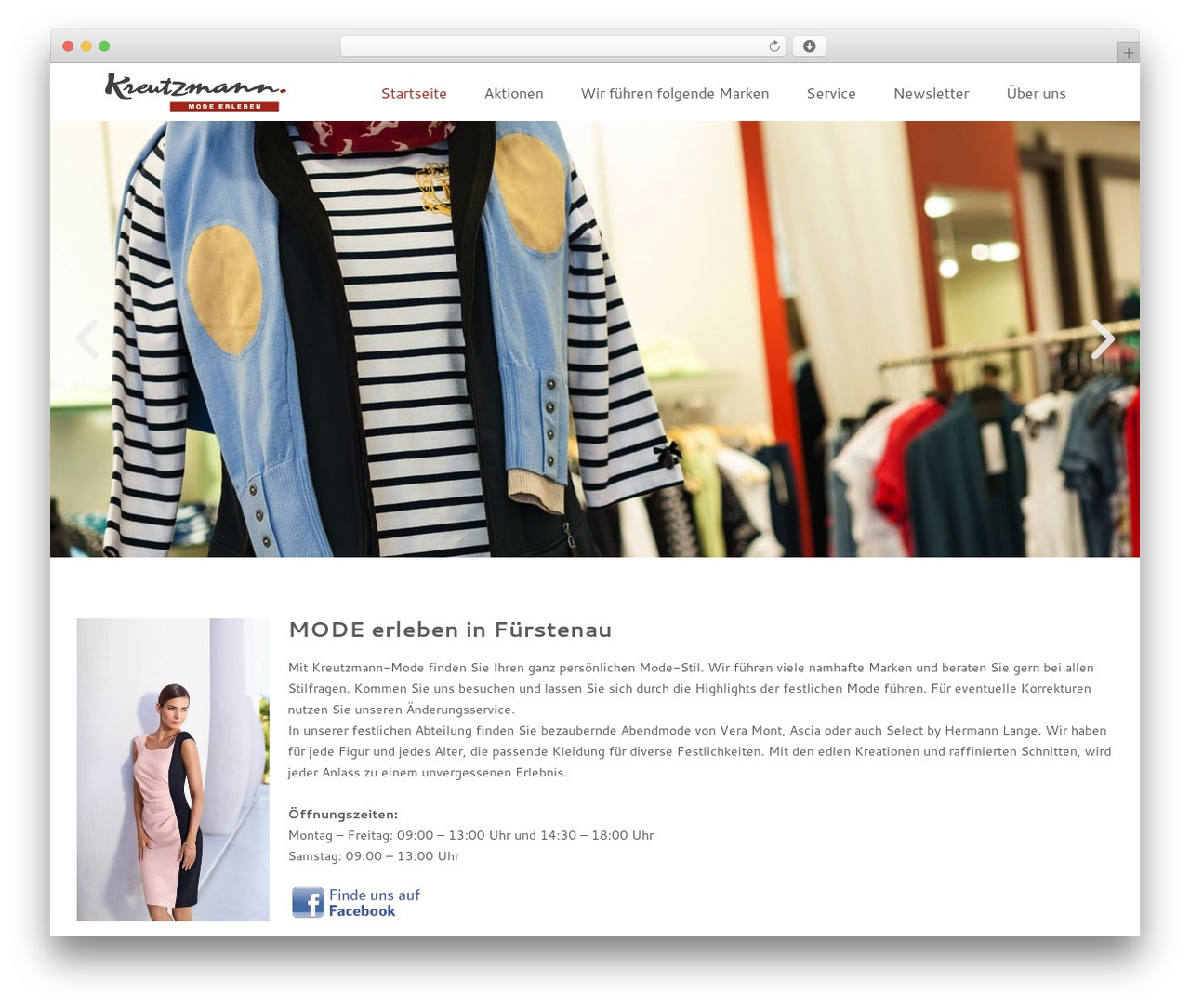Open the pink dress model photo
The width and height of the screenshot is (1190, 1008).
pos(173,769)
